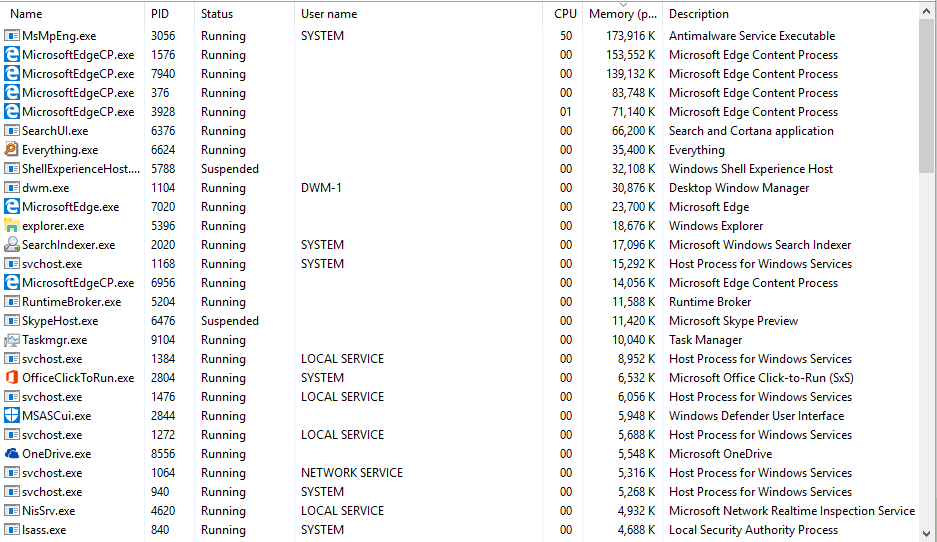Select the Microsoft Skype Preview description
937x542 pixels.
[x=733, y=321]
